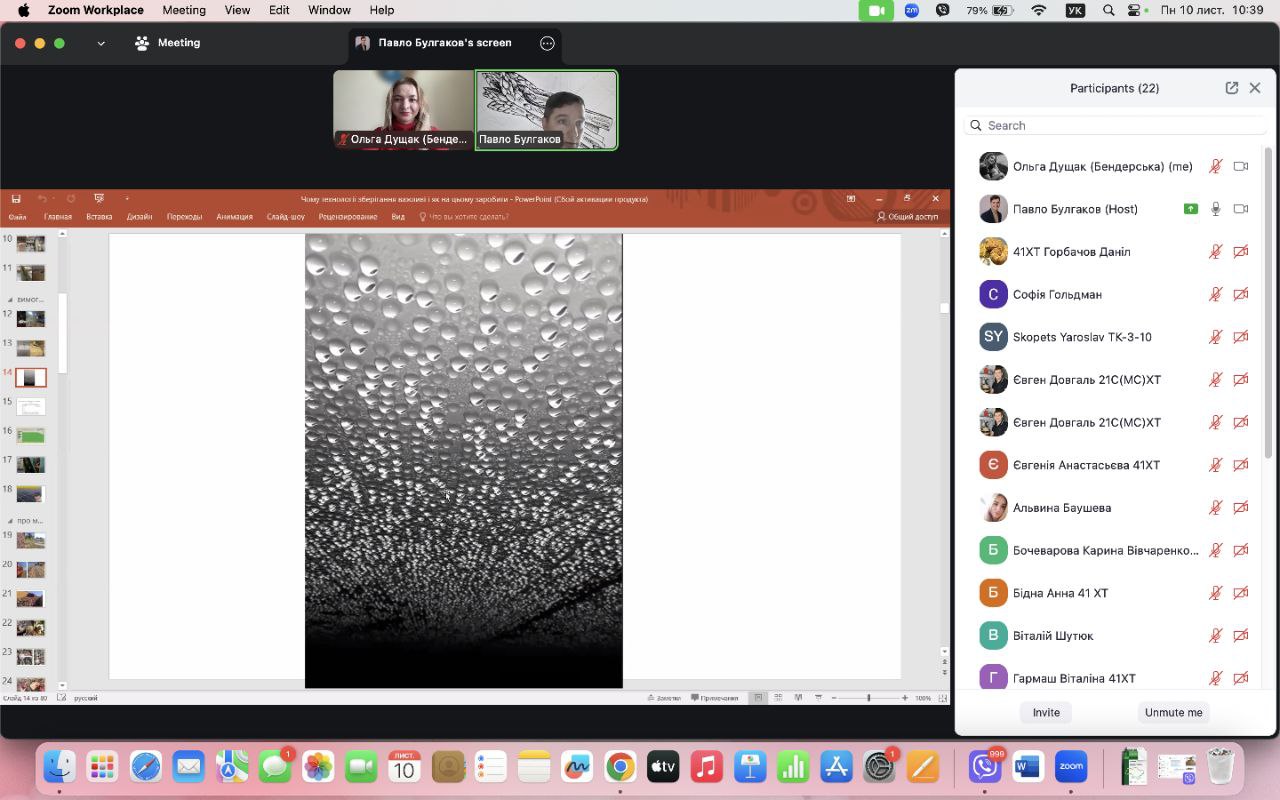Click the green screen-share indicator beside Павло Булгаков
The image size is (1280, 800).
pyautogui.click(x=1190, y=209)
